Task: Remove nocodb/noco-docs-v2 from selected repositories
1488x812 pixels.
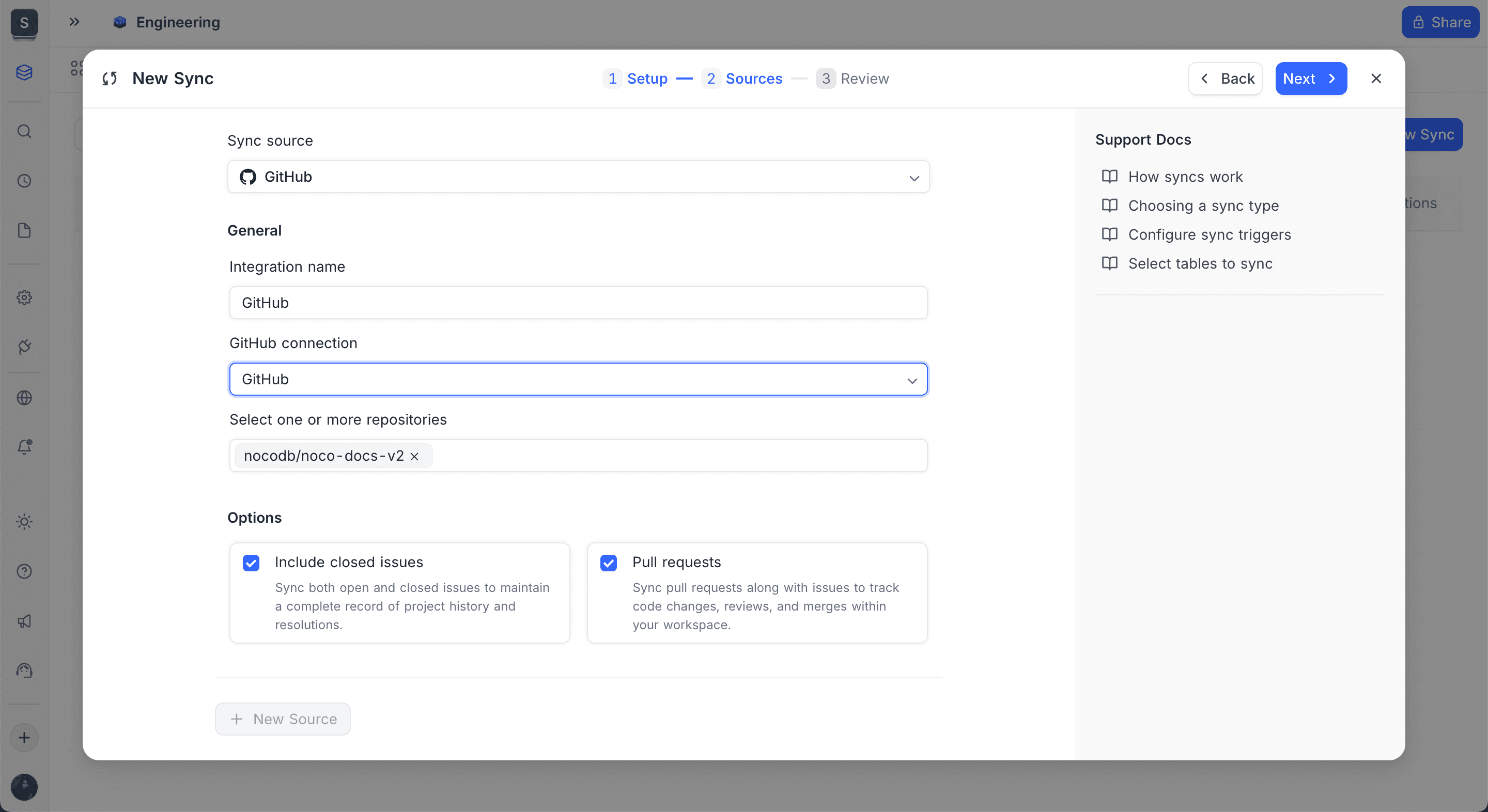Action: pyautogui.click(x=414, y=456)
